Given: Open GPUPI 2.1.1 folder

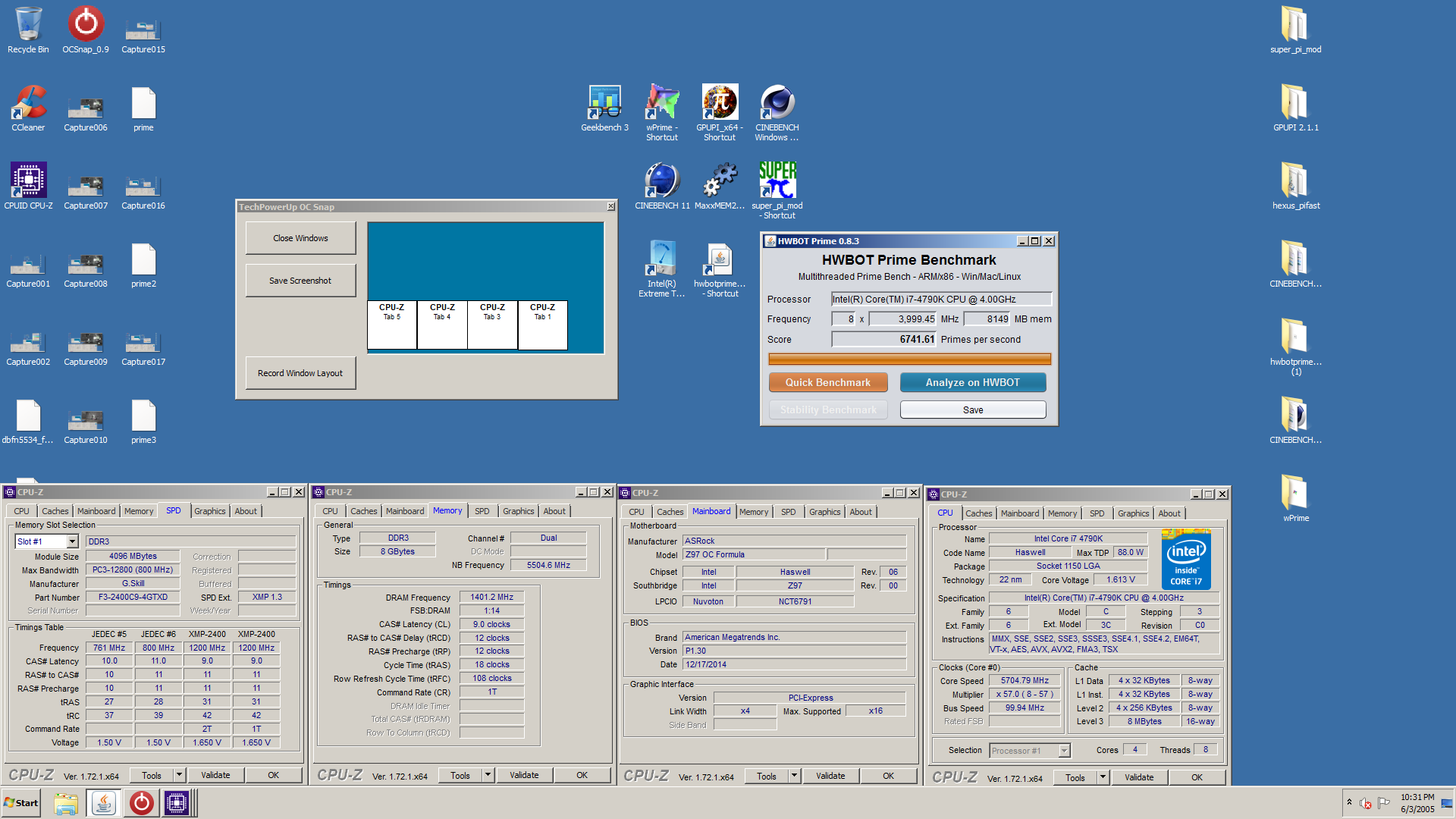Looking at the screenshot, I should click(x=1295, y=108).
